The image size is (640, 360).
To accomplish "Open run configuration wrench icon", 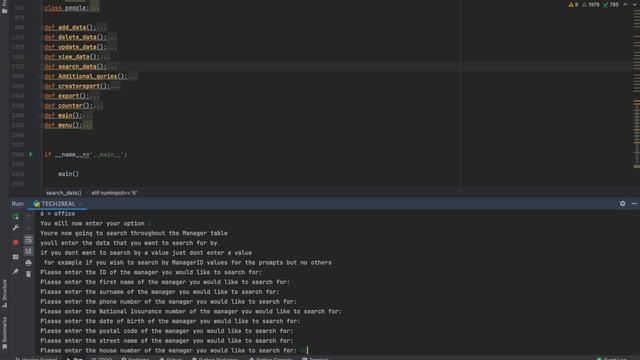I will click(x=16, y=228).
